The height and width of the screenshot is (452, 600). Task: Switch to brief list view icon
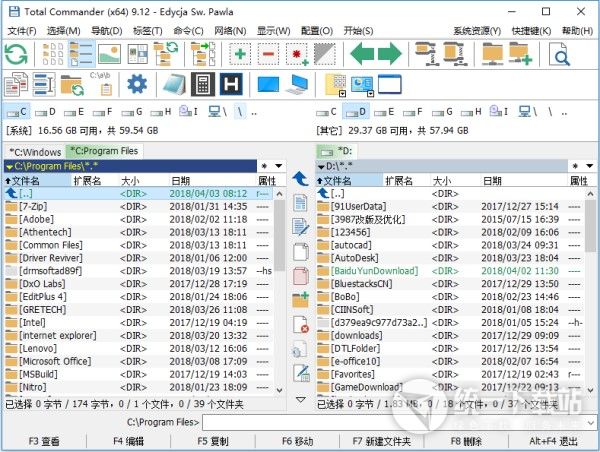[52, 54]
